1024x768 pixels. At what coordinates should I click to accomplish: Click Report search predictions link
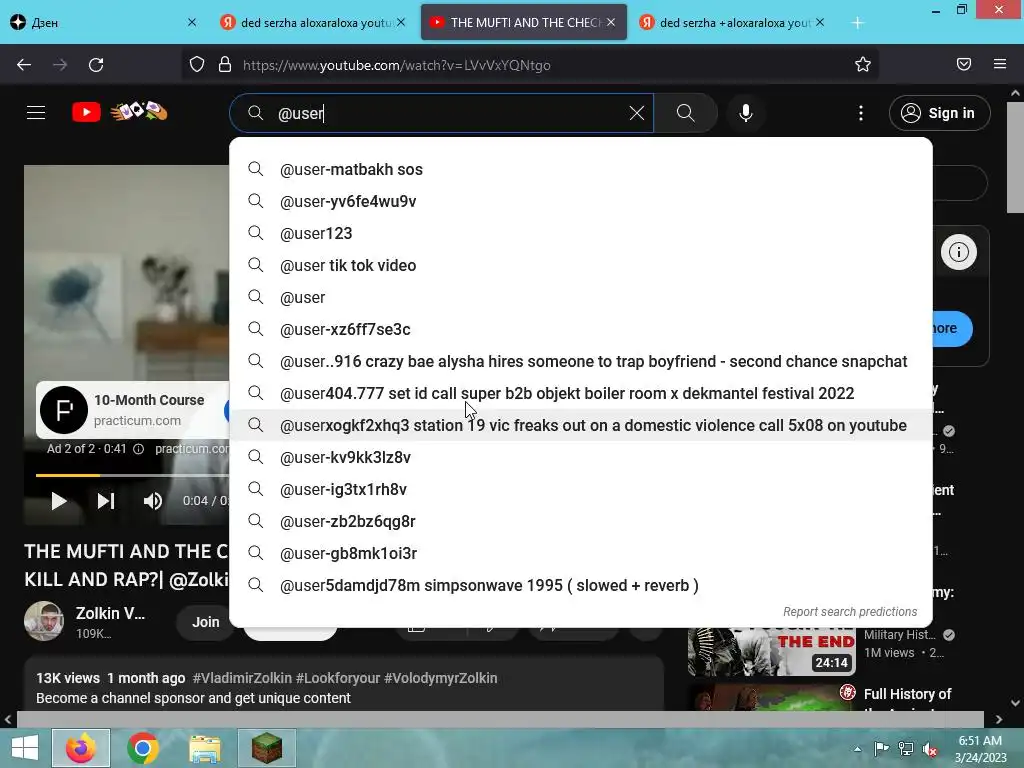point(850,612)
